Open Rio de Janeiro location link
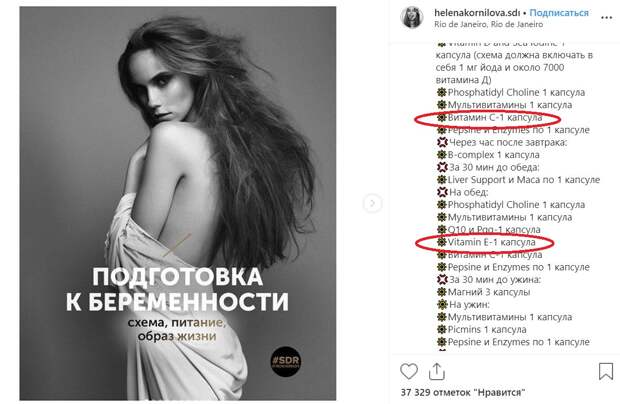 488,24
